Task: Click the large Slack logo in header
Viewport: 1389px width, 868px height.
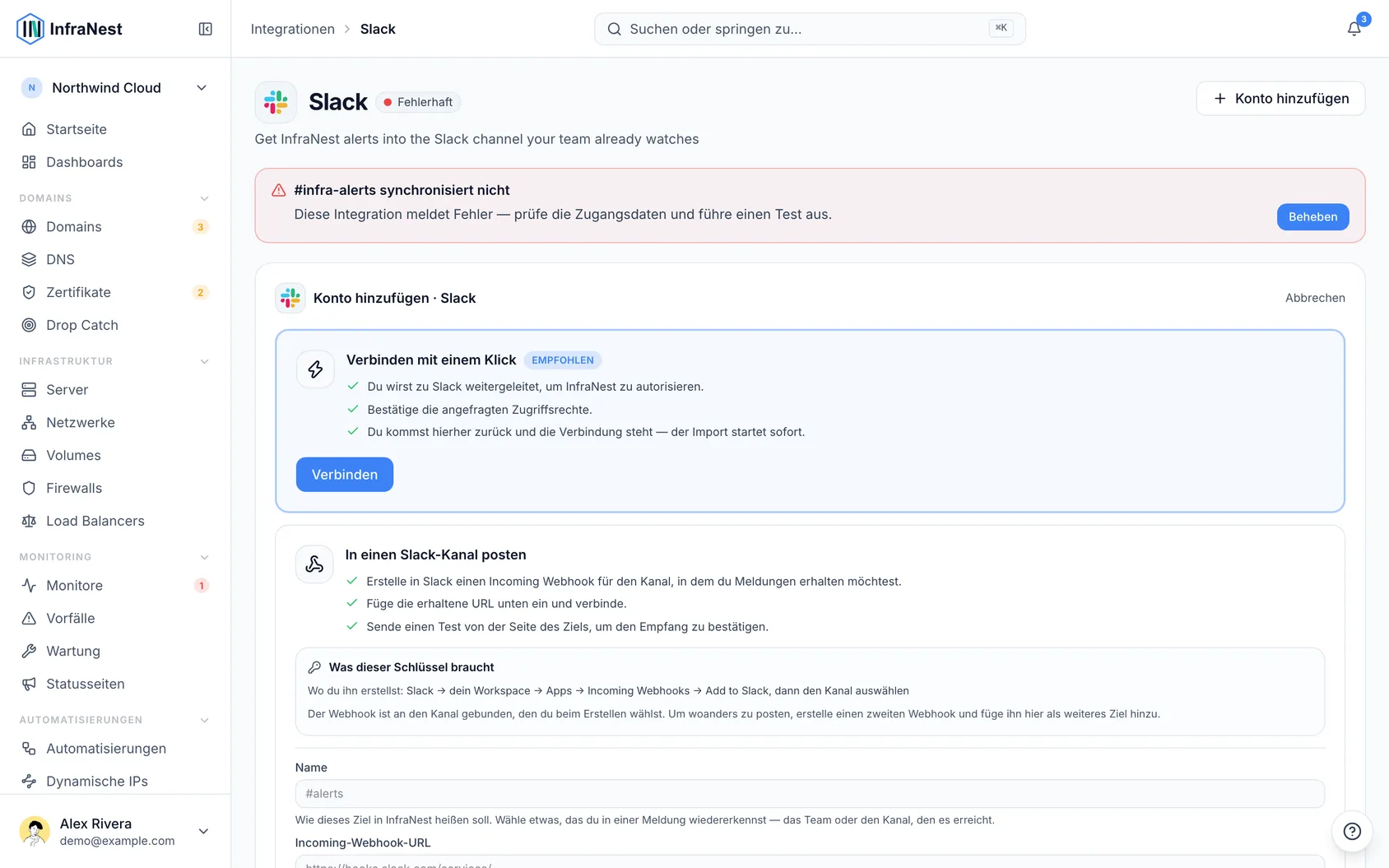Action: tap(276, 102)
